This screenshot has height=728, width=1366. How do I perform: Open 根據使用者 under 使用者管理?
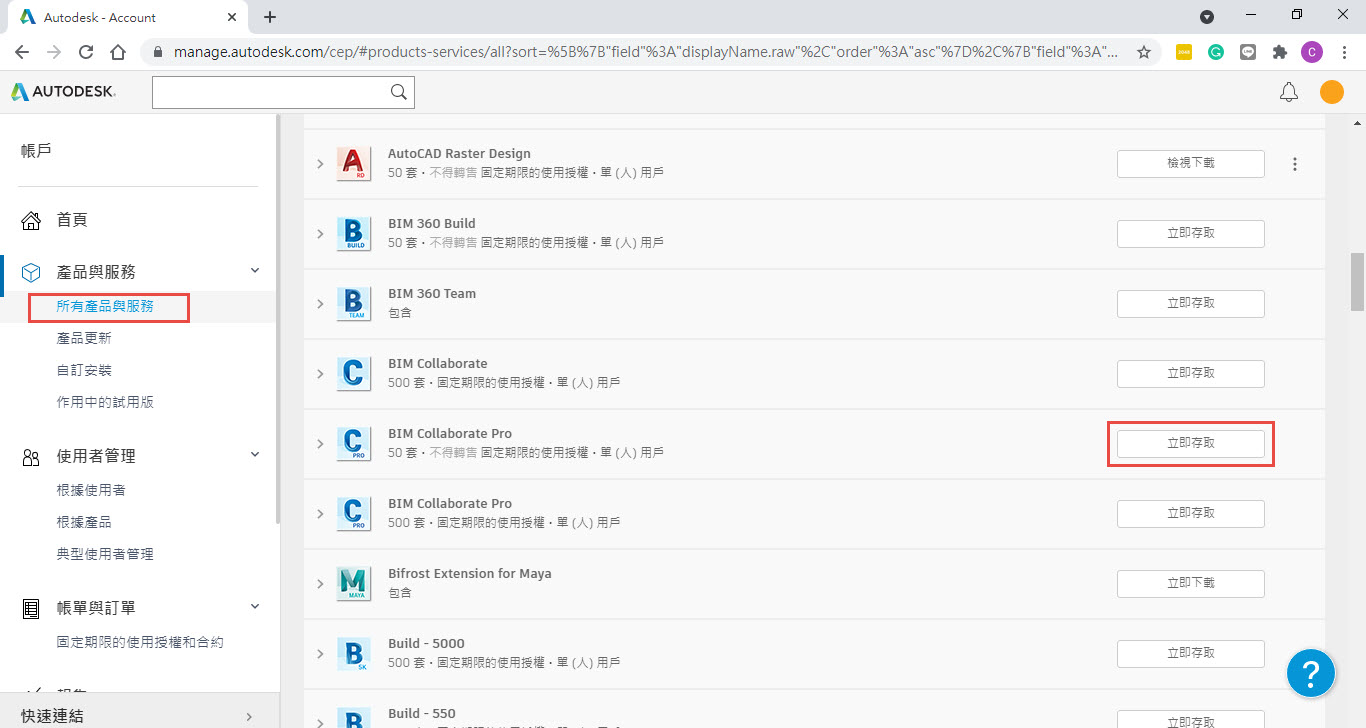point(91,490)
